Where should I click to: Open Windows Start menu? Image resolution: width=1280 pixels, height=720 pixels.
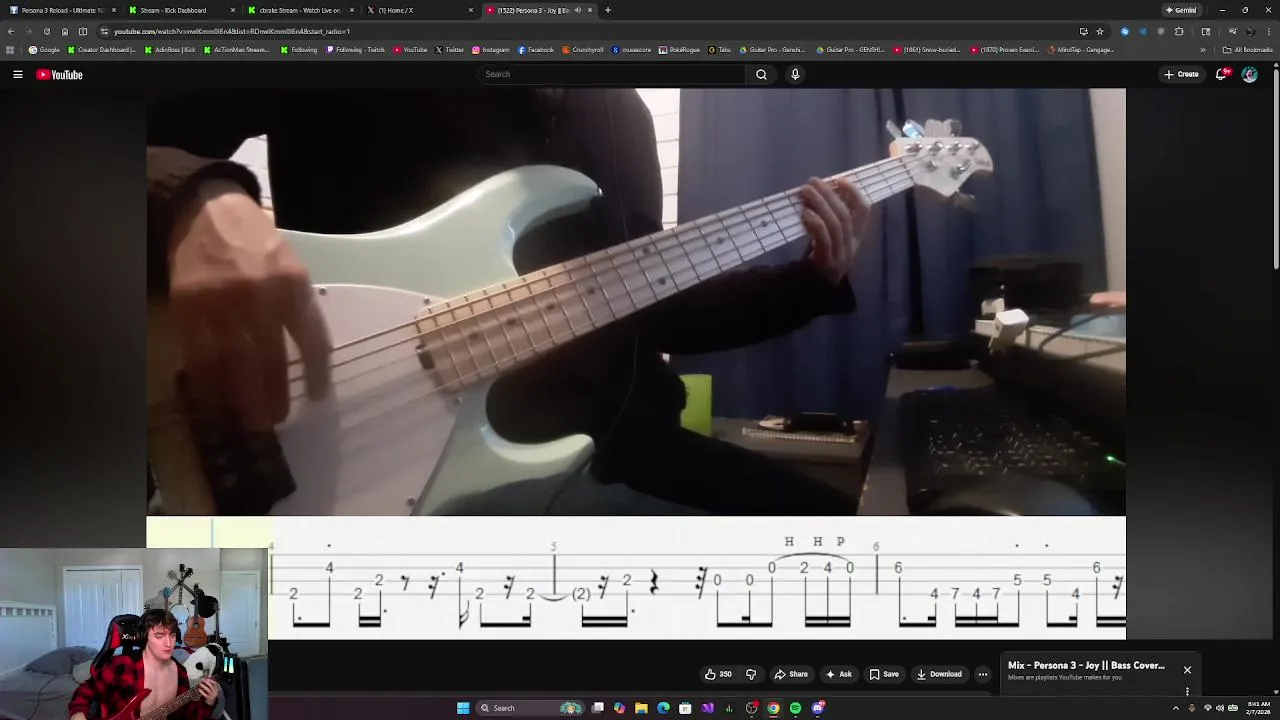pyautogui.click(x=463, y=708)
